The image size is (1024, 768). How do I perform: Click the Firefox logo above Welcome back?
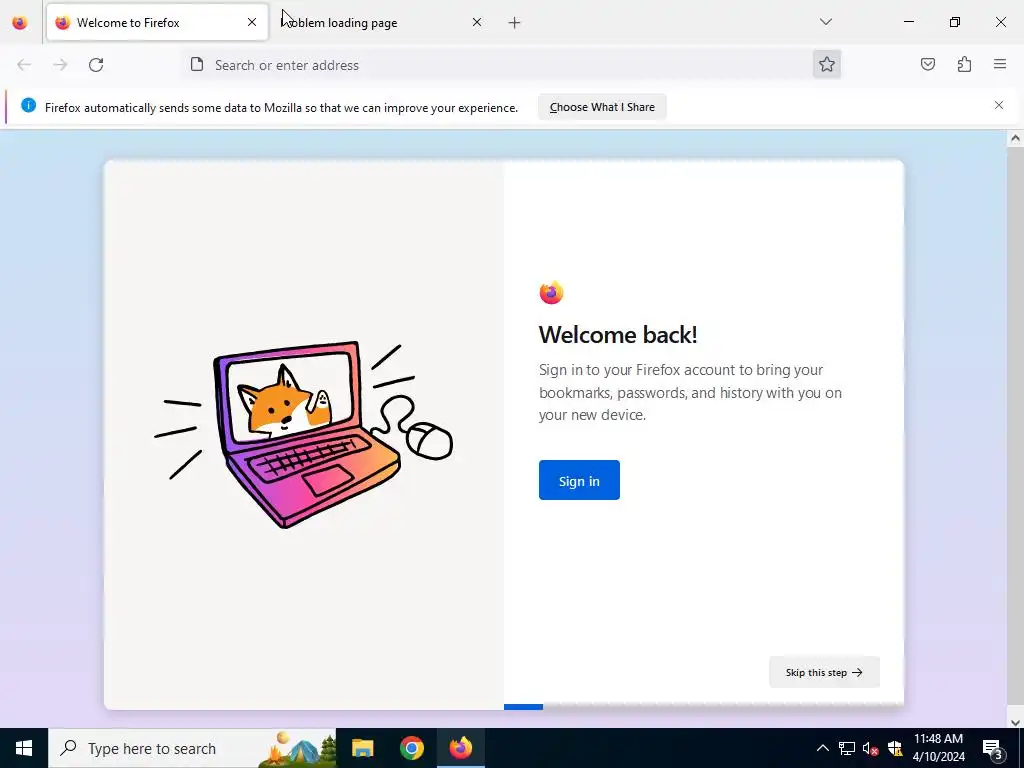click(x=551, y=293)
